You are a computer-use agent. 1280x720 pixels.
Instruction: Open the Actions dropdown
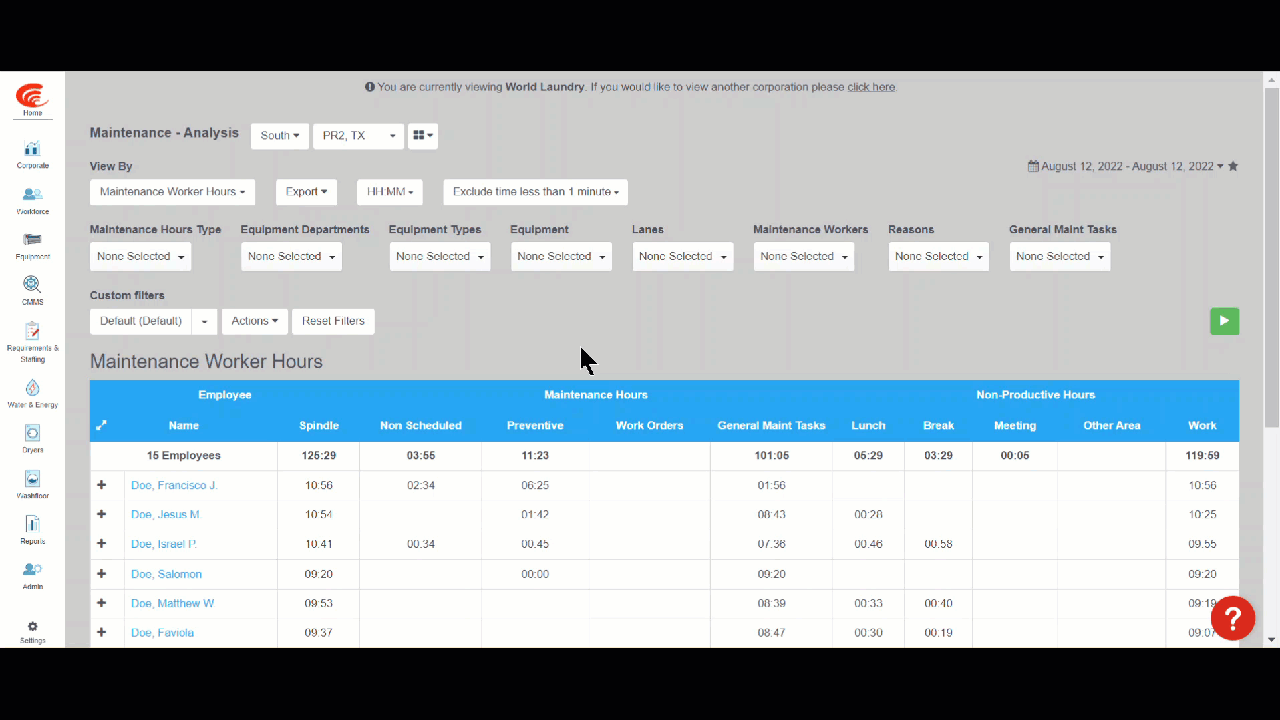pos(255,321)
